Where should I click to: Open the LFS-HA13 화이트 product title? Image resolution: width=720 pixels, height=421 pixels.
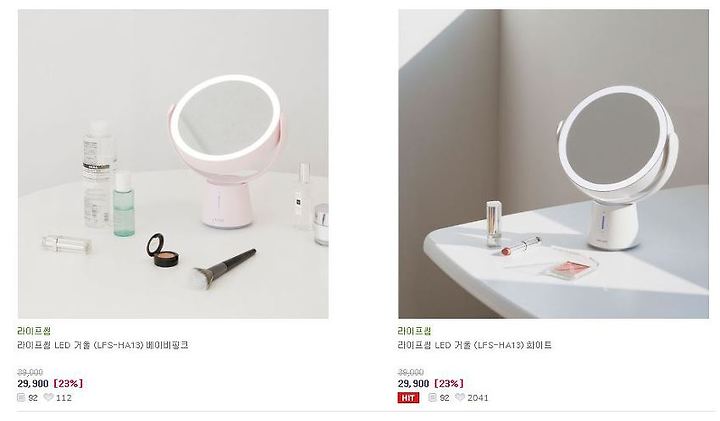click(x=475, y=345)
